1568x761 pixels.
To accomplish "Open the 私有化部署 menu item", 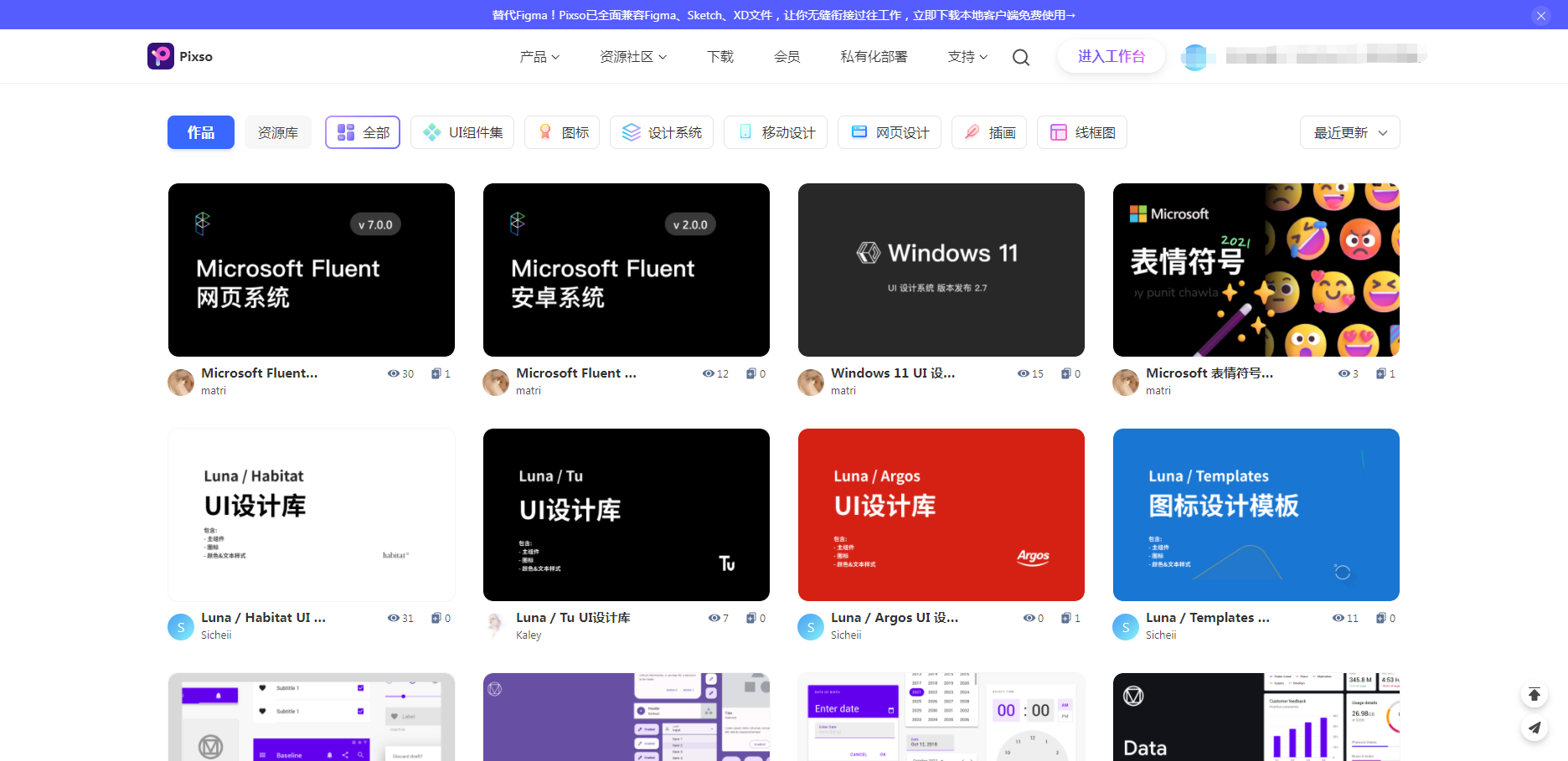I will pos(874,57).
